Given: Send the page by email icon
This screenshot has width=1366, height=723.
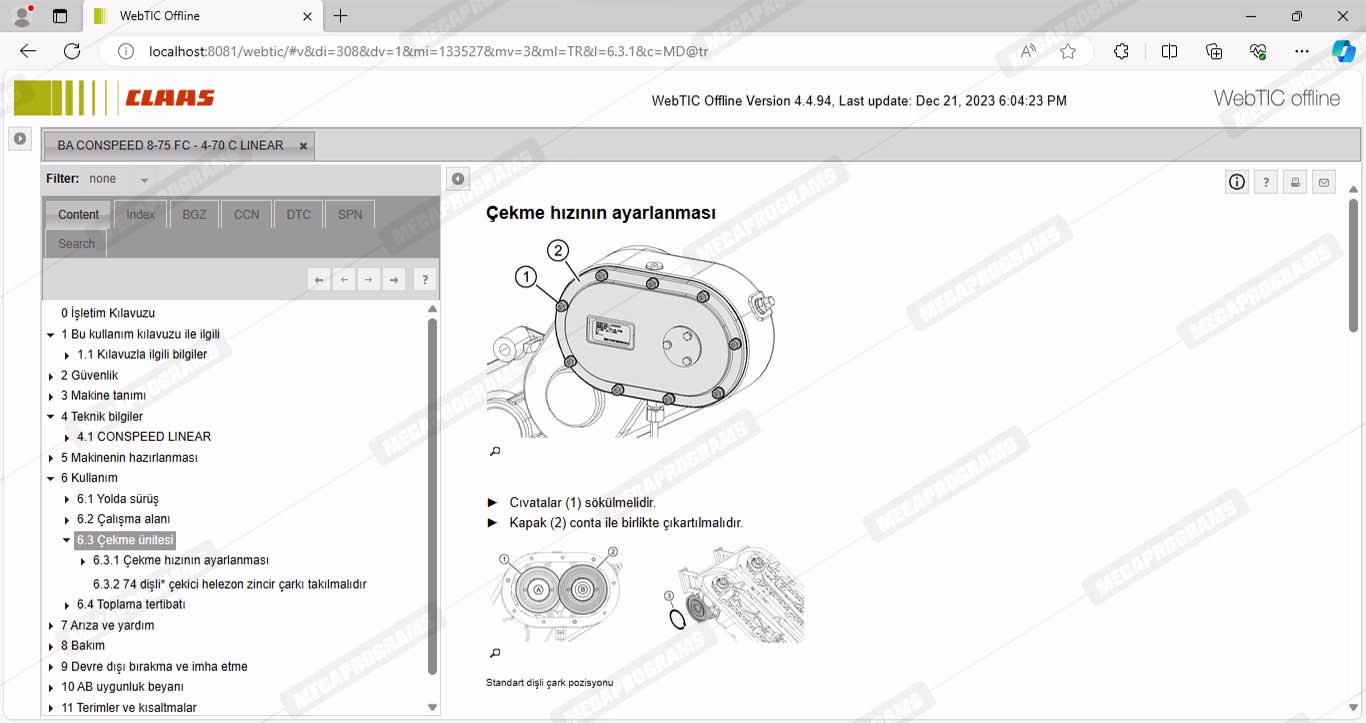Looking at the screenshot, I should (1324, 182).
